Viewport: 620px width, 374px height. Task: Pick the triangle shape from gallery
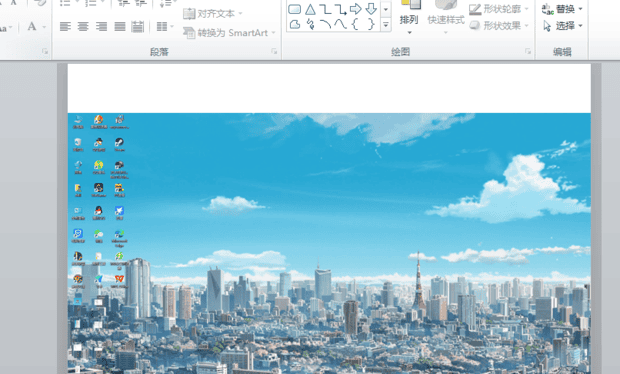[x=310, y=9]
